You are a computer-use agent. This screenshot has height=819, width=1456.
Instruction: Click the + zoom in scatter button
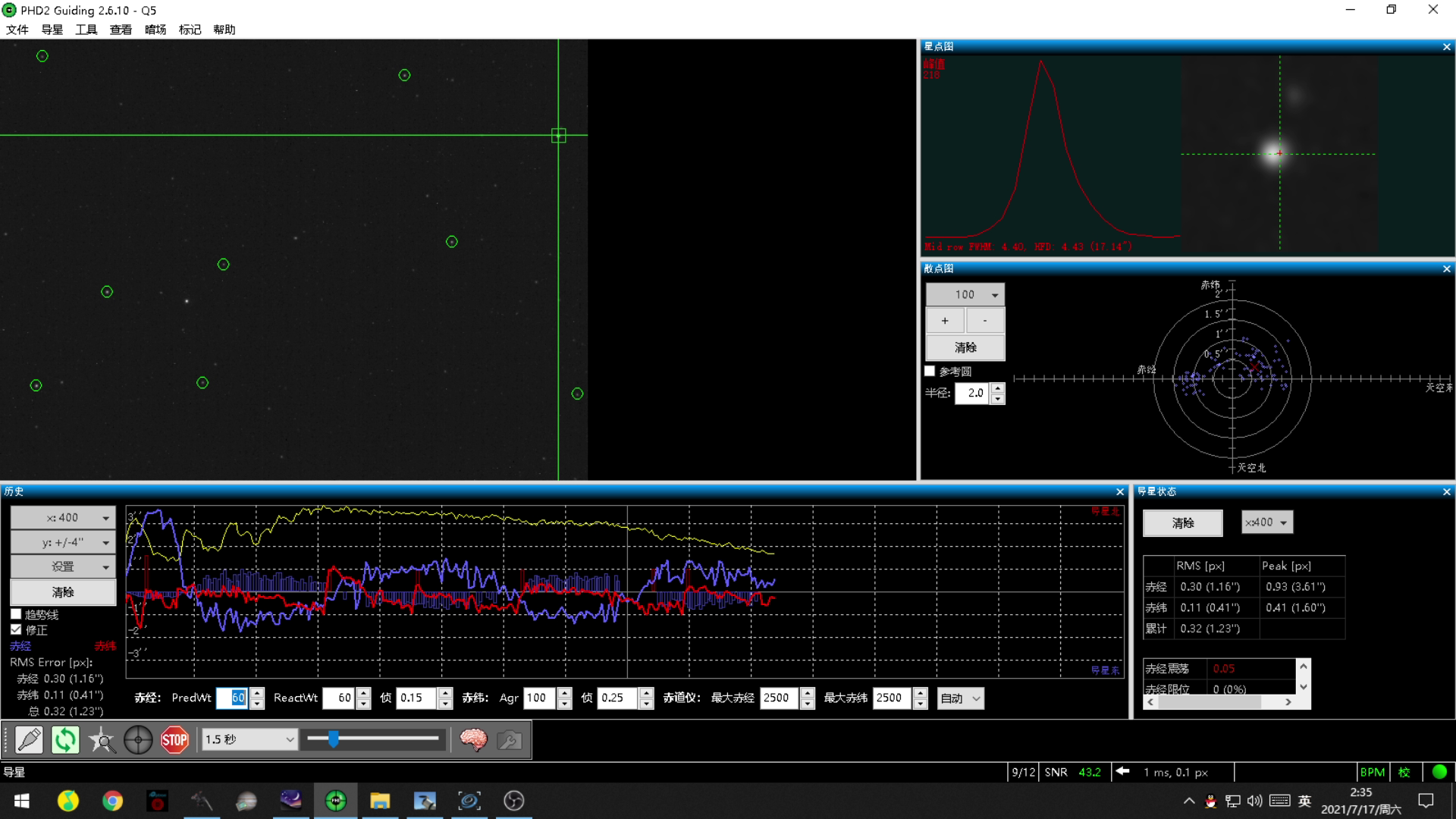[x=945, y=321]
